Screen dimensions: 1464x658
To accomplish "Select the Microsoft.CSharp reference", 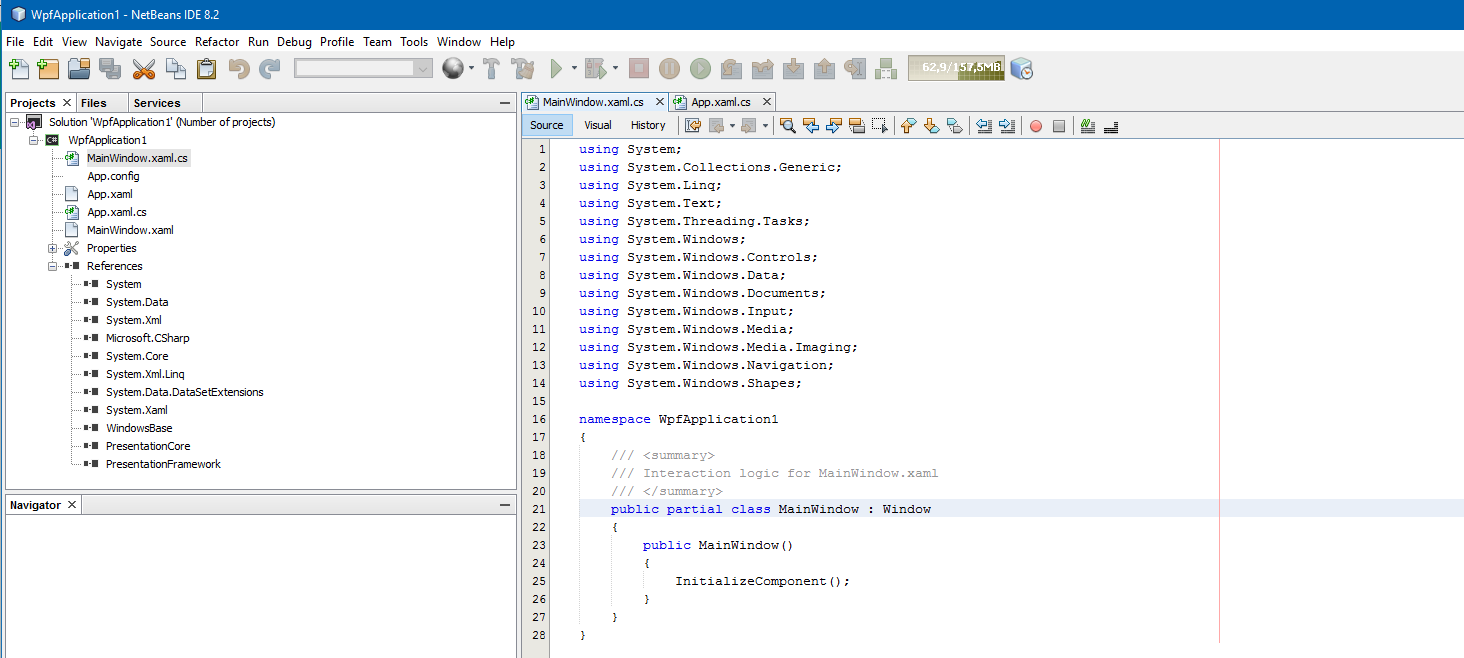I will (147, 338).
